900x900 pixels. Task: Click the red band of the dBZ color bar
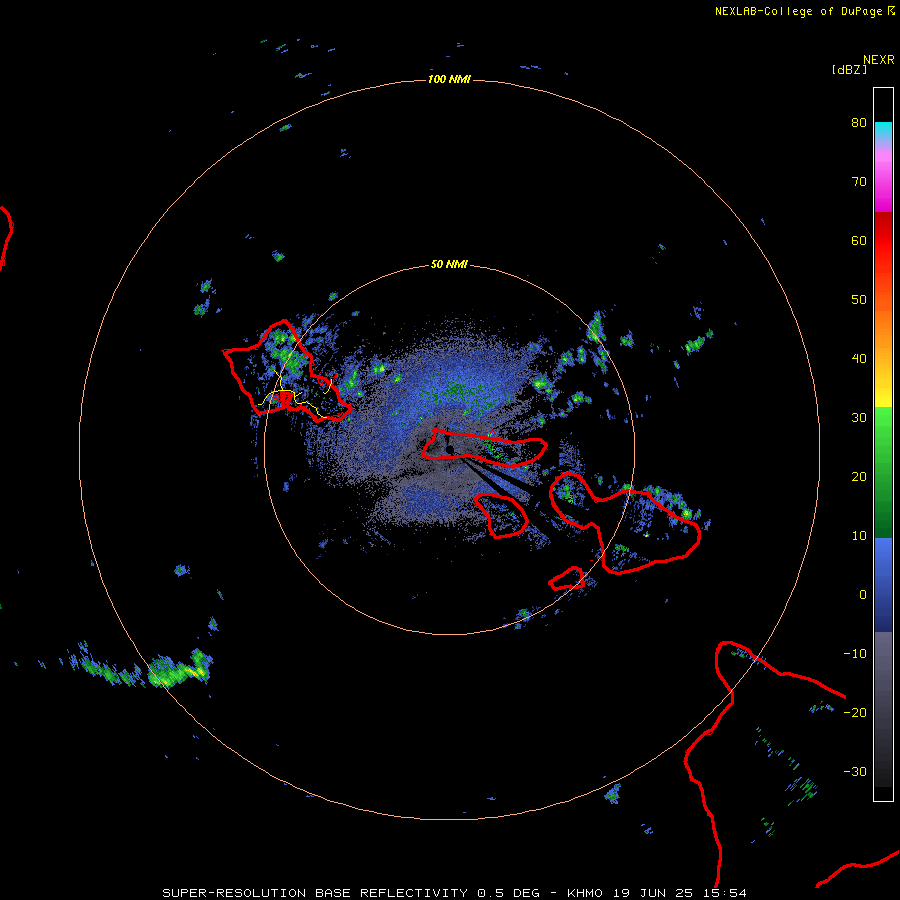(x=883, y=241)
